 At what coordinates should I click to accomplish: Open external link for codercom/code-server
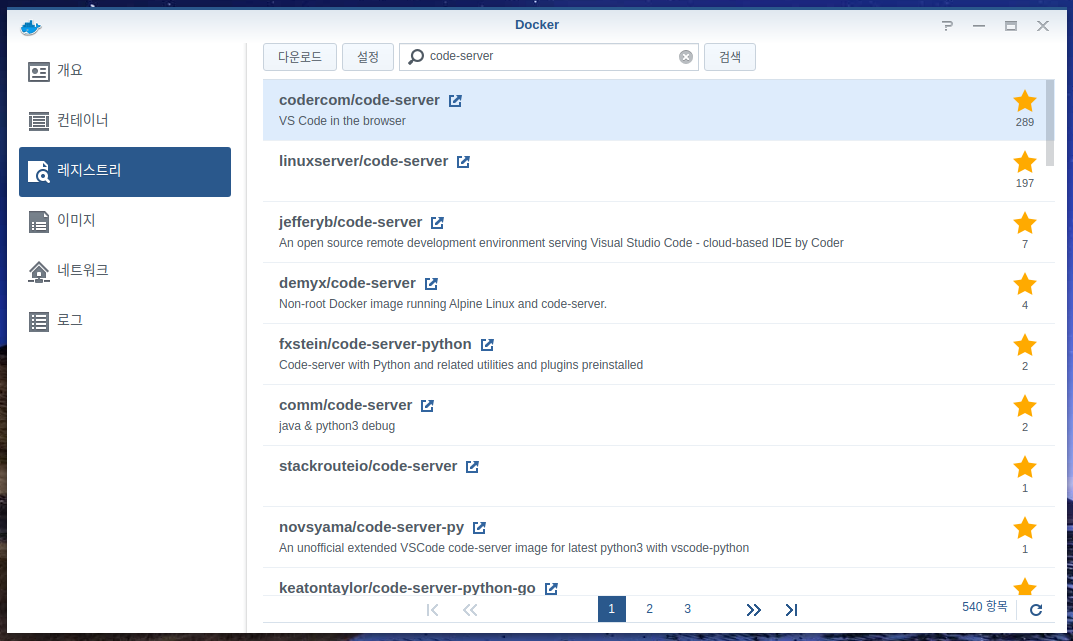(x=455, y=101)
